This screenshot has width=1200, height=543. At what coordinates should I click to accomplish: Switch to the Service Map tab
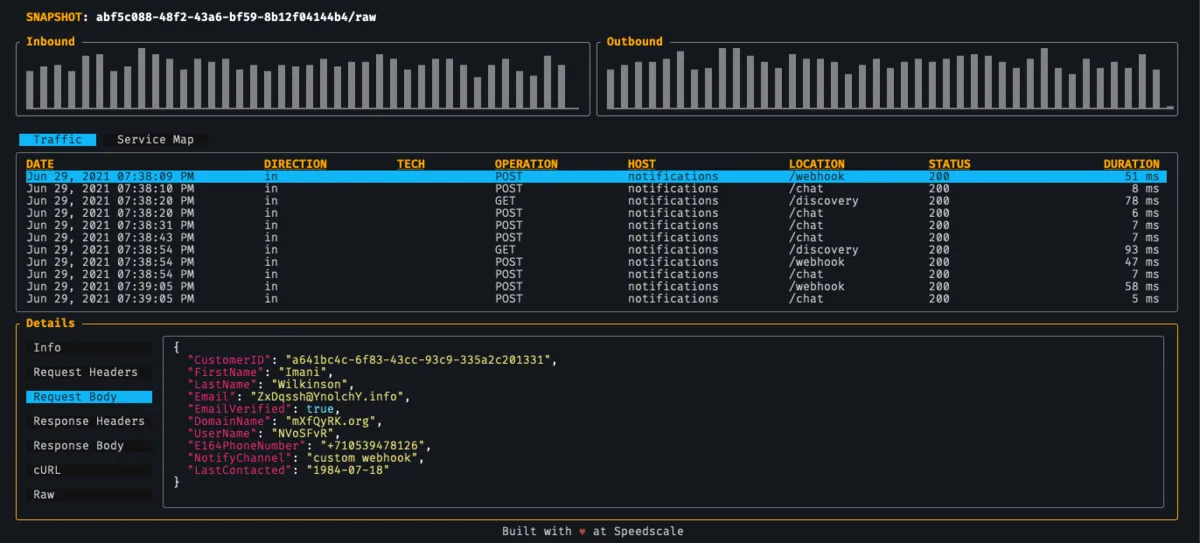[x=155, y=140]
